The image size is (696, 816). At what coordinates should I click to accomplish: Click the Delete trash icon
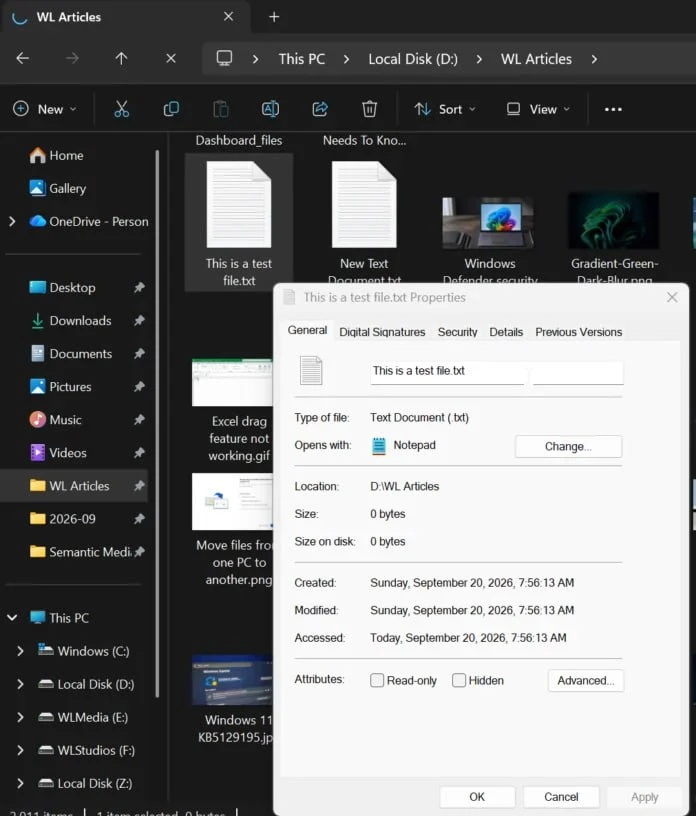tap(369, 109)
